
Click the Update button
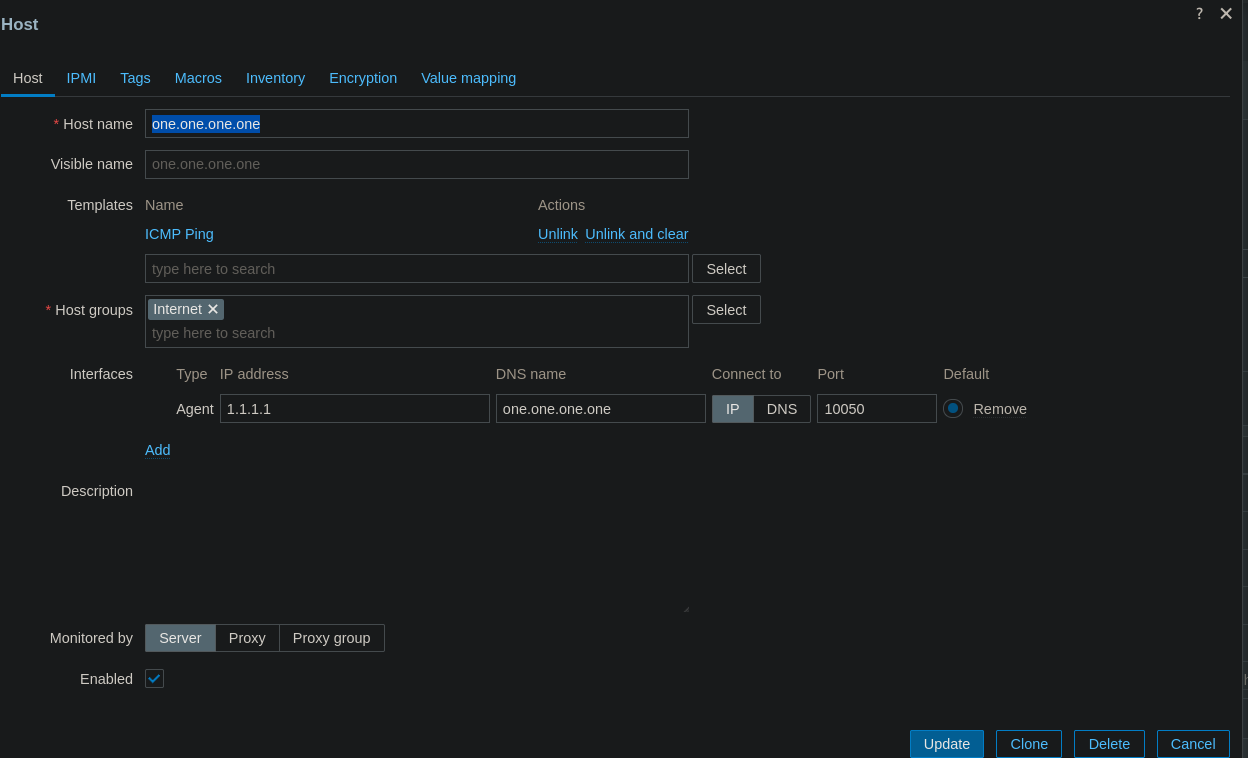pyautogui.click(x=947, y=744)
